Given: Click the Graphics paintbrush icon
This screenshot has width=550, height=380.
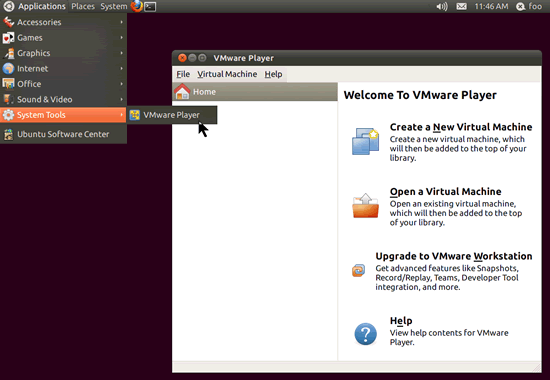Looking at the screenshot, I should 8,53.
